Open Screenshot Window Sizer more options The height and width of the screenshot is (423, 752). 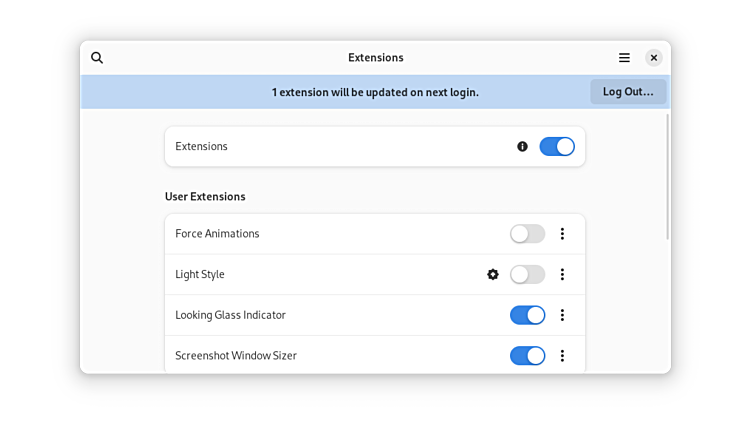pos(562,355)
